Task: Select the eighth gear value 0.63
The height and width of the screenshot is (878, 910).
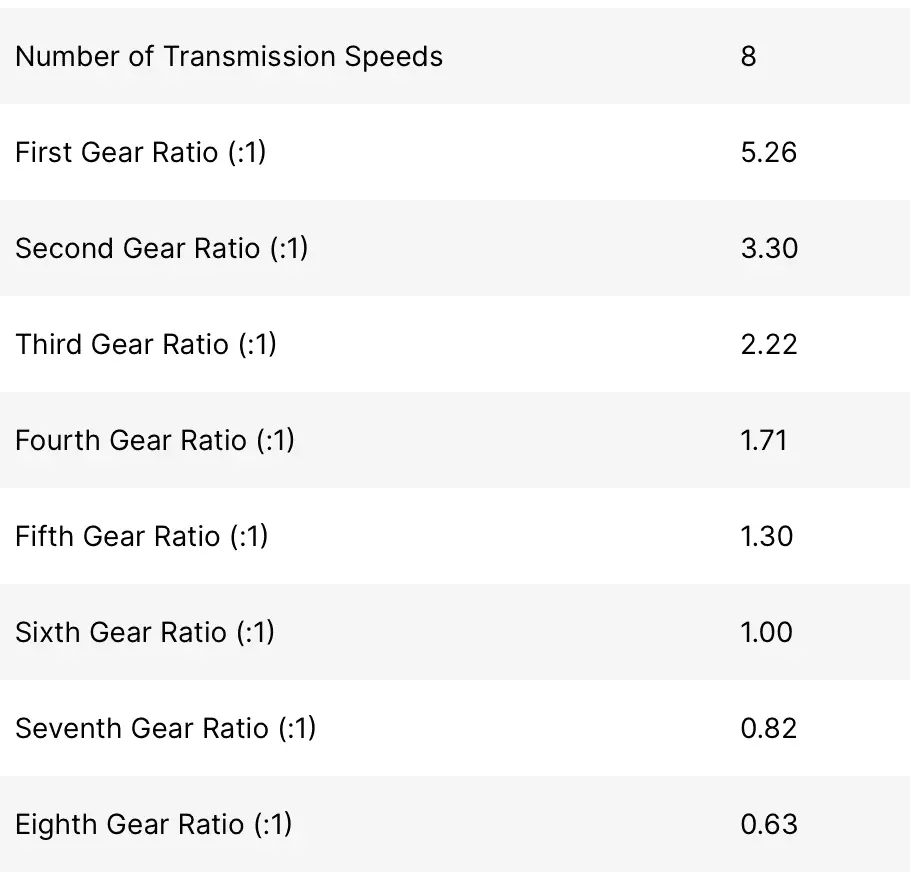Action: (768, 824)
